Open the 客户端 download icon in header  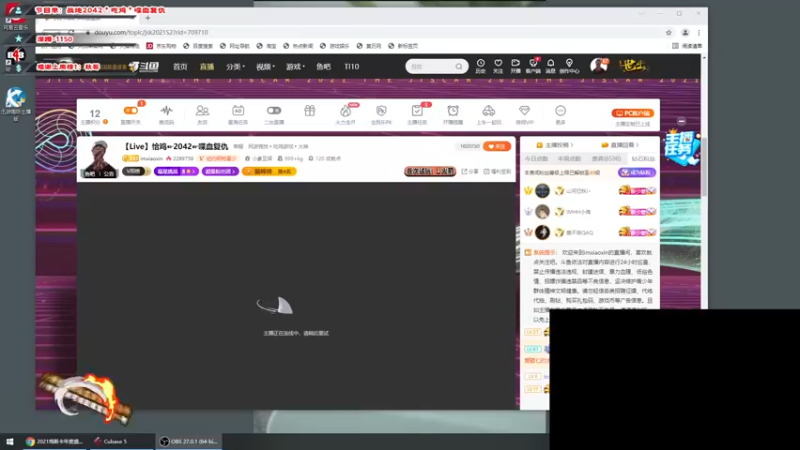tap(533, 65)
